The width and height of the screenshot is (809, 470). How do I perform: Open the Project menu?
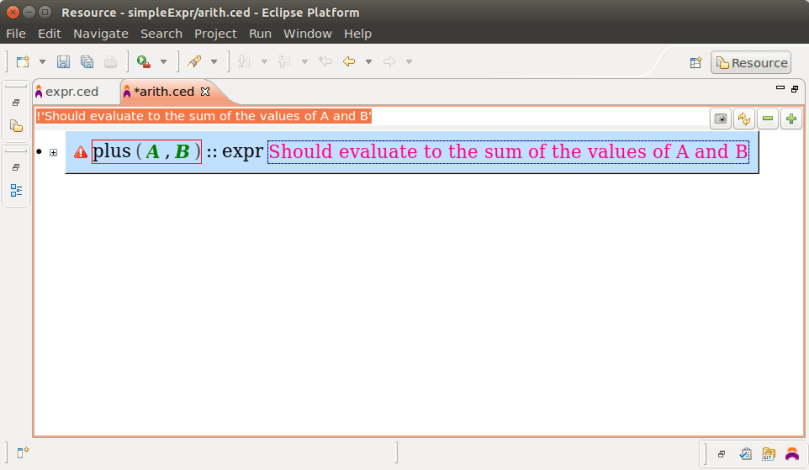(x=215, y=33)
